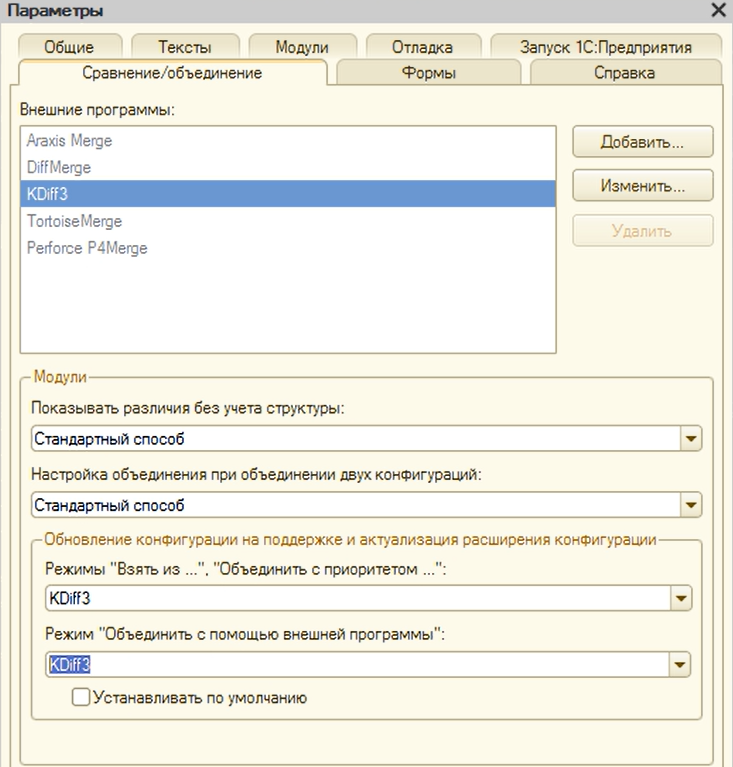Open the Тексты tab
The width and height of the screenshot is (733, 767).
(184, 47)
